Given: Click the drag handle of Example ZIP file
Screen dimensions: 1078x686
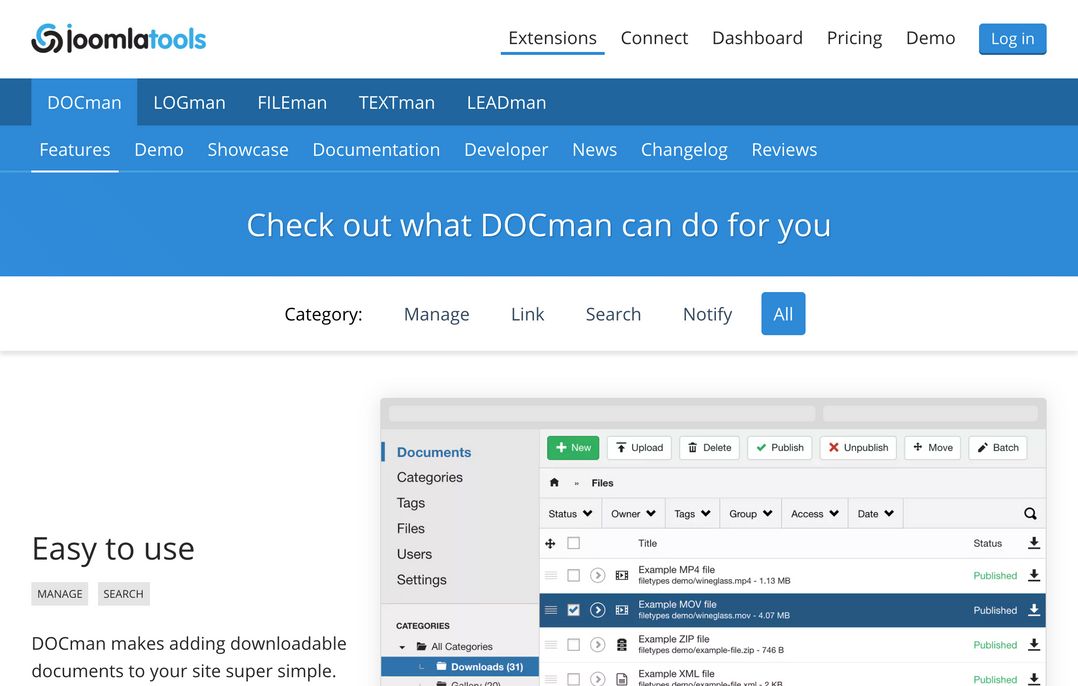Looking at the screenshot, I should 551,645.
